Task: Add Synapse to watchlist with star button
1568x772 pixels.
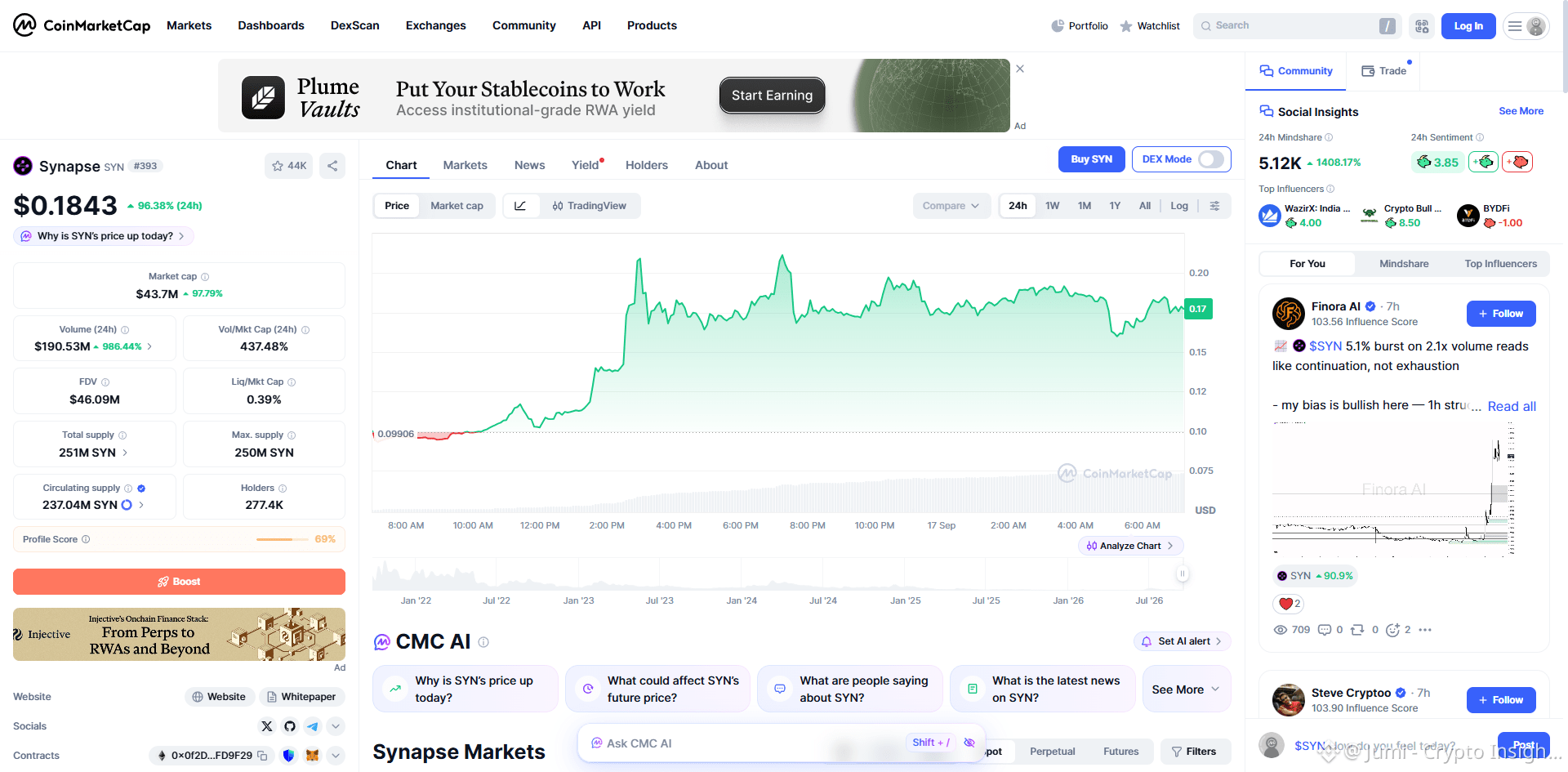Action: pyautogui.click(x=289, y=166)
